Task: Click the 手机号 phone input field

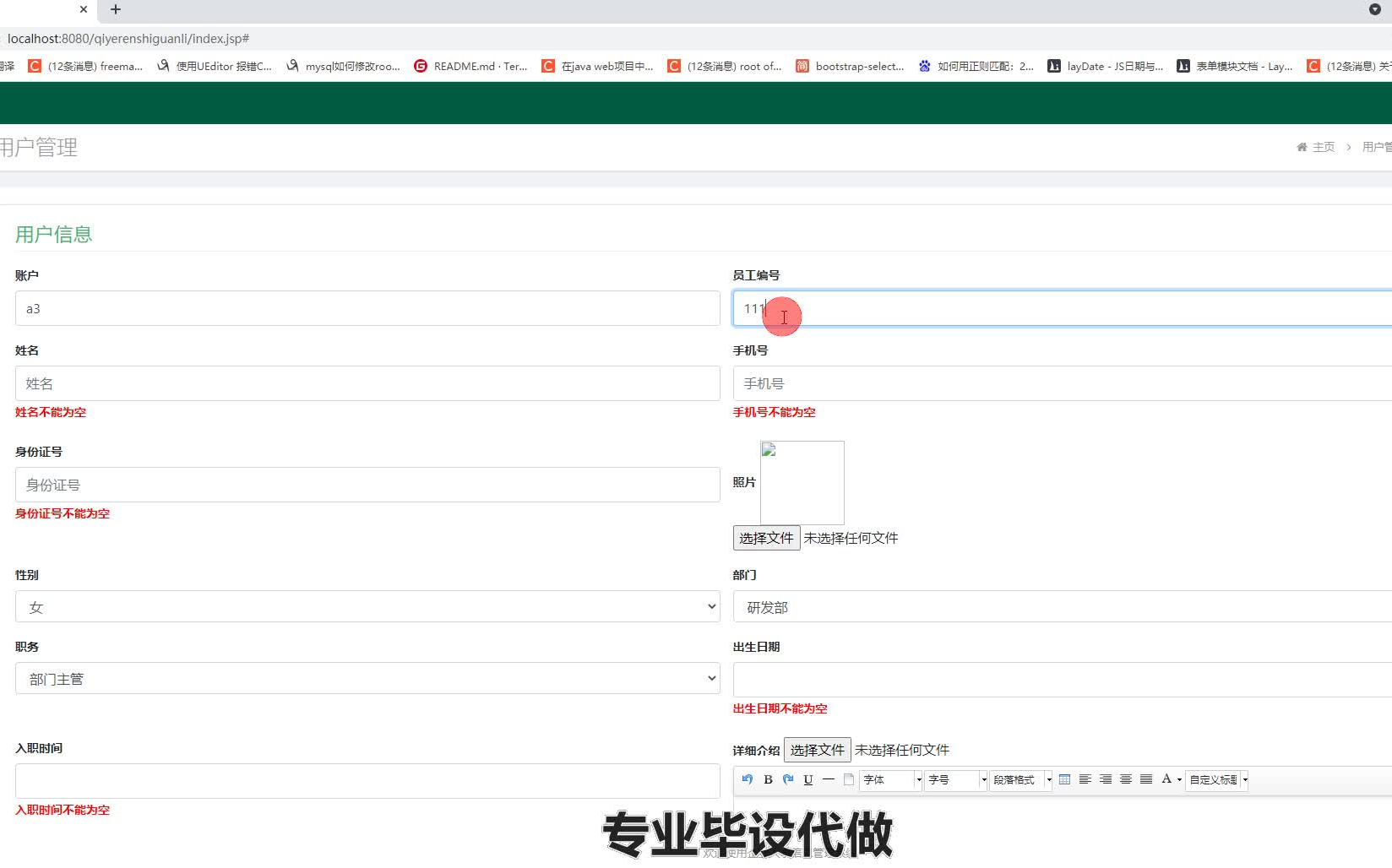Action: [1063, 383]
